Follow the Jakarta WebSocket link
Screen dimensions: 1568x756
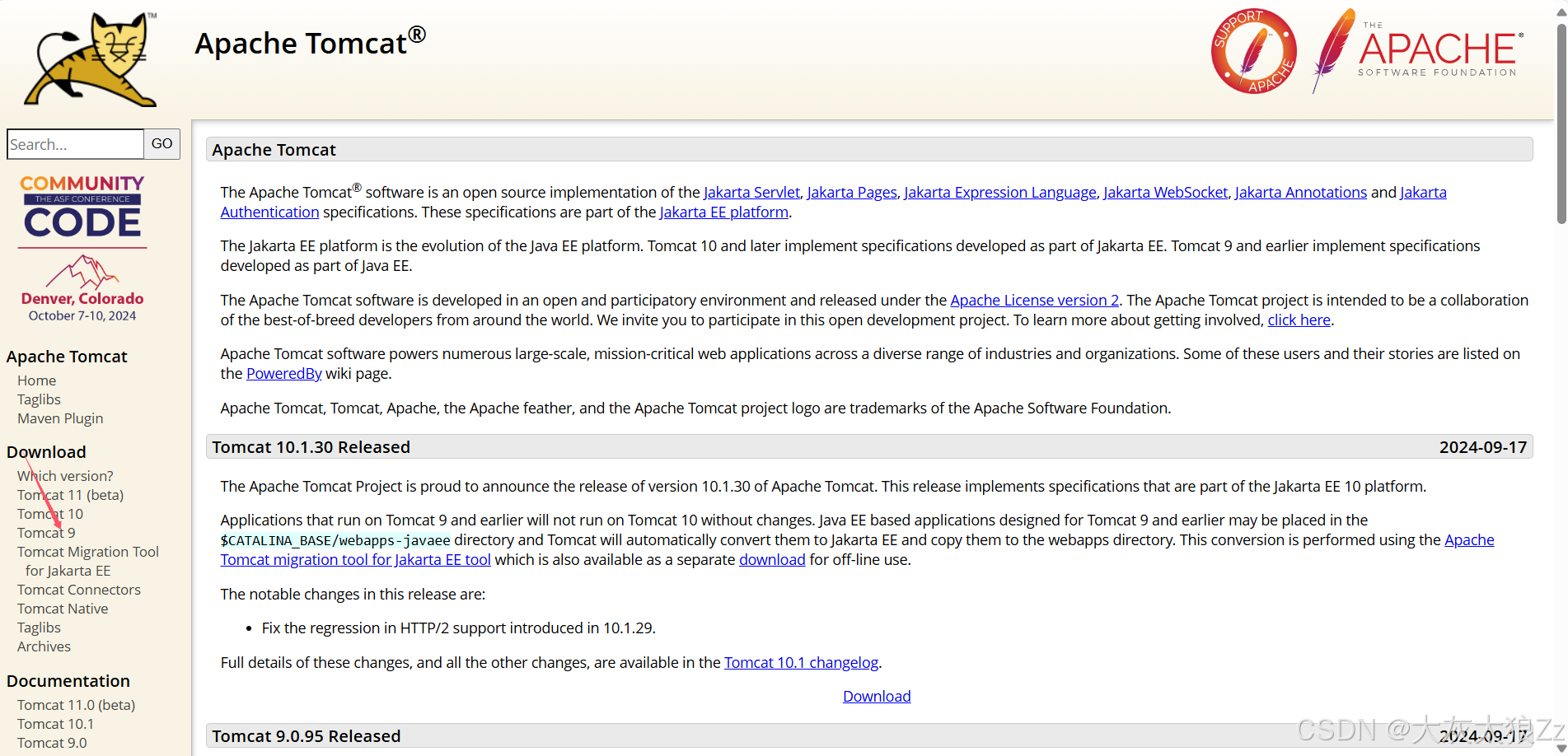click(1165, 192)
